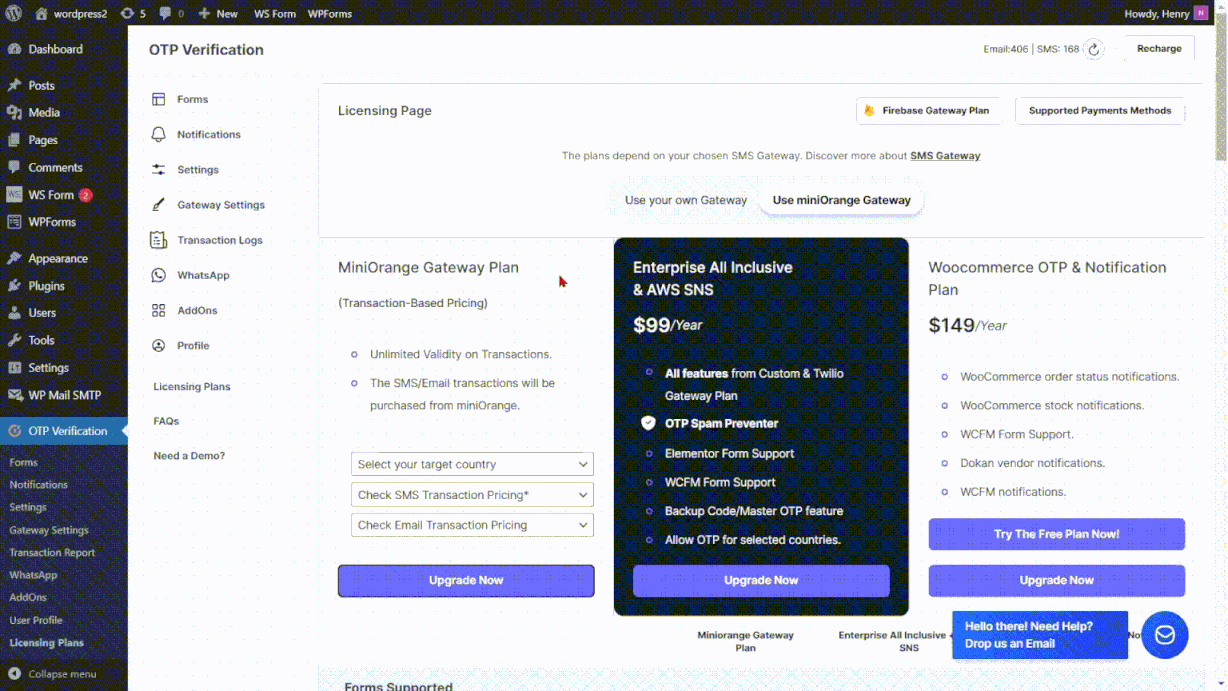
Task: Open User Profile submenu item
Action: [36, 620]
